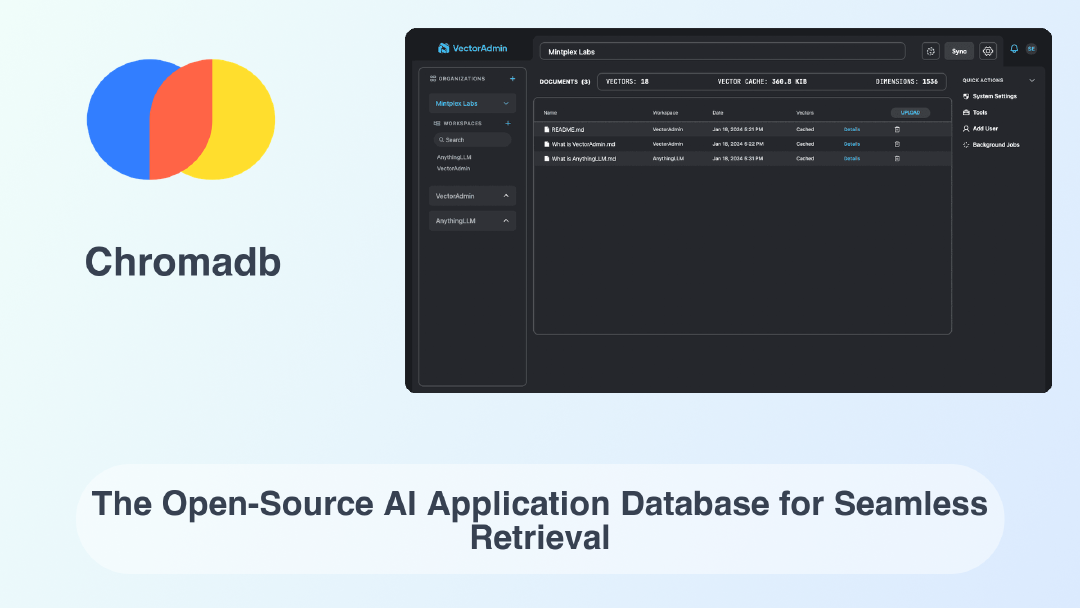This screenshot has width=1080, height=608.
Task: Select AnythingLLM in workspace list
Action: (x=454, y=157)
